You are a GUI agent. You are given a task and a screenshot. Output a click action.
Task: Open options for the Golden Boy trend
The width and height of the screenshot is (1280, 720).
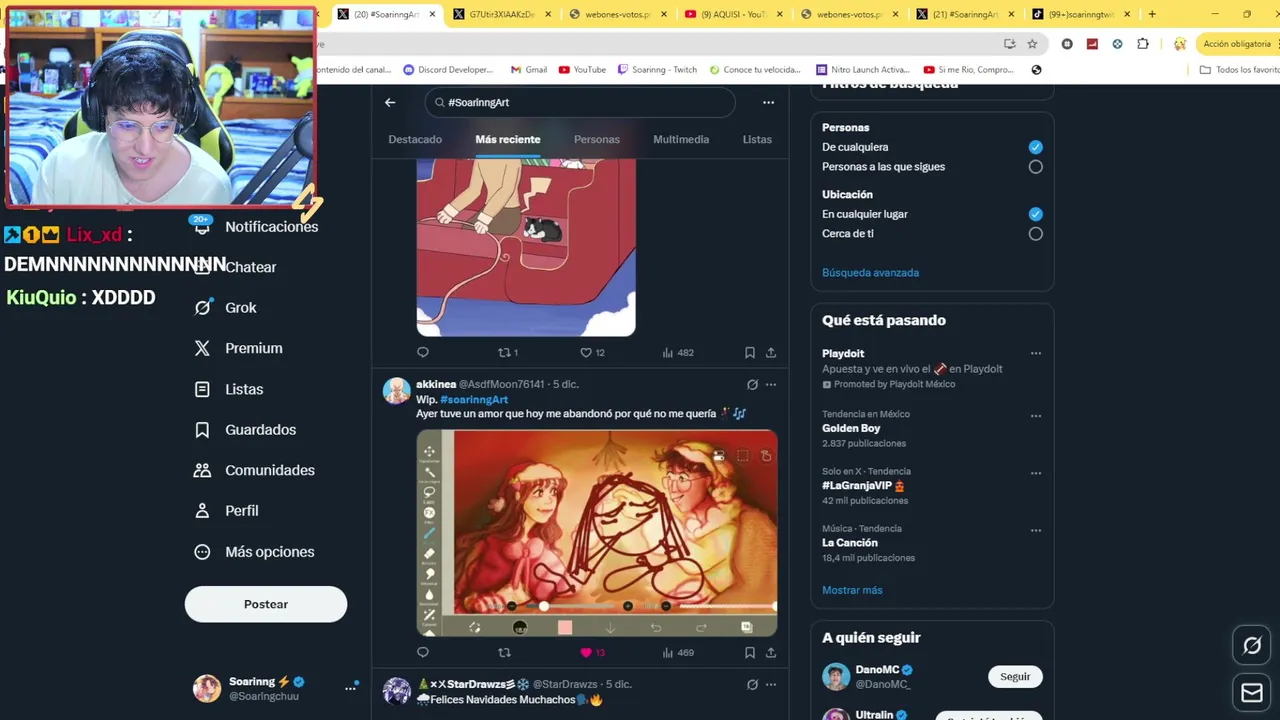1036,416
